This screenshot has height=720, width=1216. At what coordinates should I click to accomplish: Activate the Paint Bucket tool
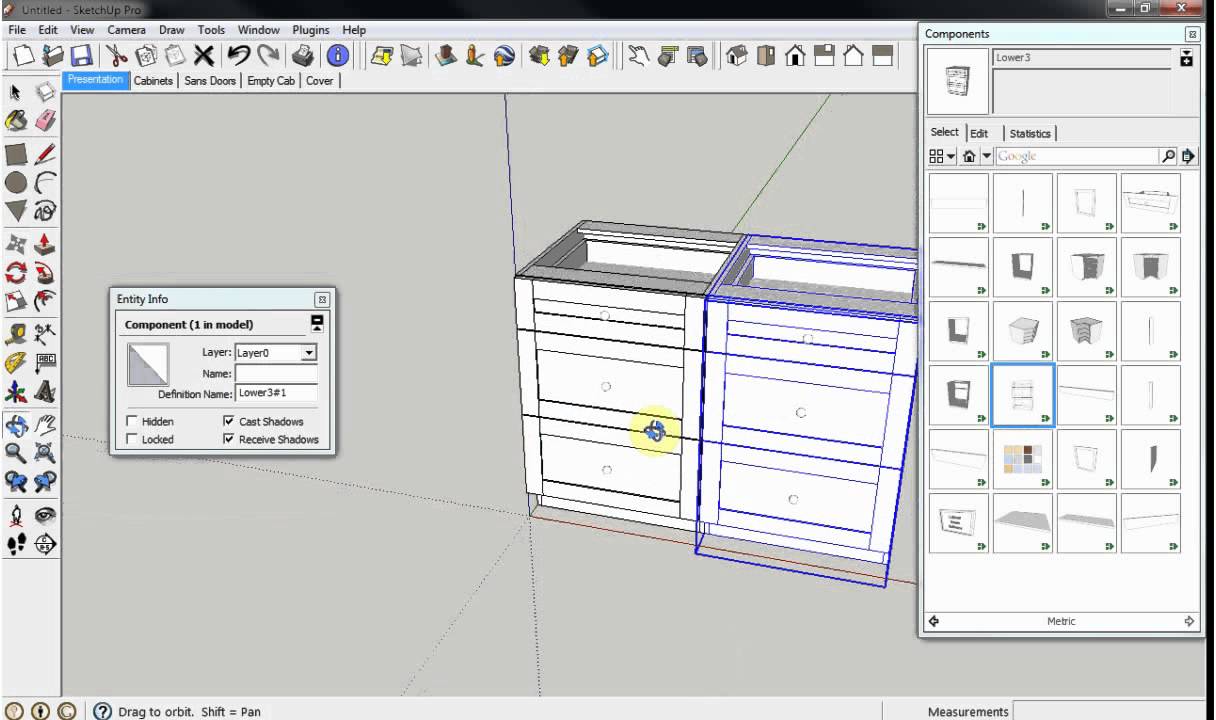15,120
